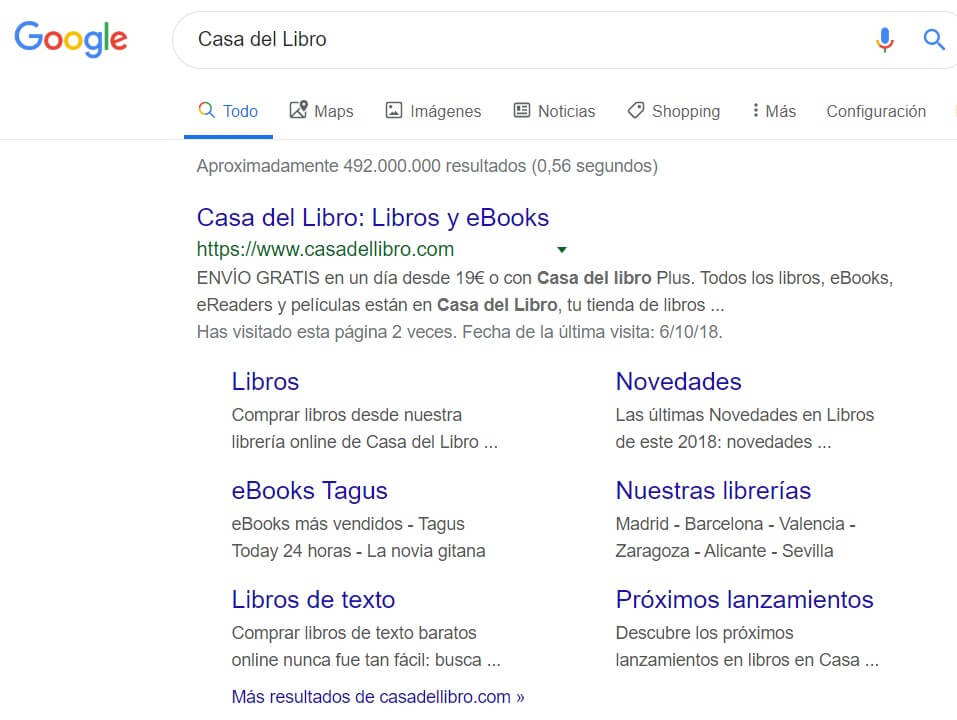
Task: Expand the Más options menu
Action: (775, 111)
